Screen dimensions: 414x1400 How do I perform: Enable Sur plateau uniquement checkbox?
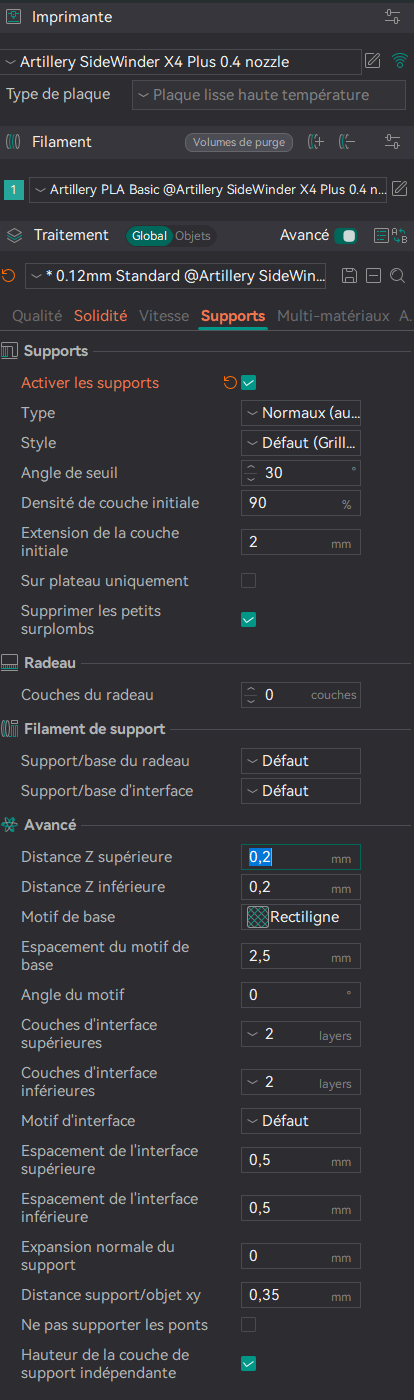point(249,580)
